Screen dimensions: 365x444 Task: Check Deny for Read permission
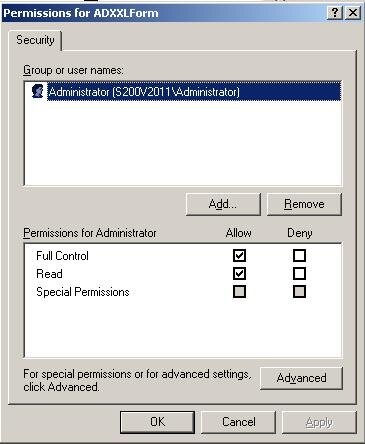[x=299, y=274]
